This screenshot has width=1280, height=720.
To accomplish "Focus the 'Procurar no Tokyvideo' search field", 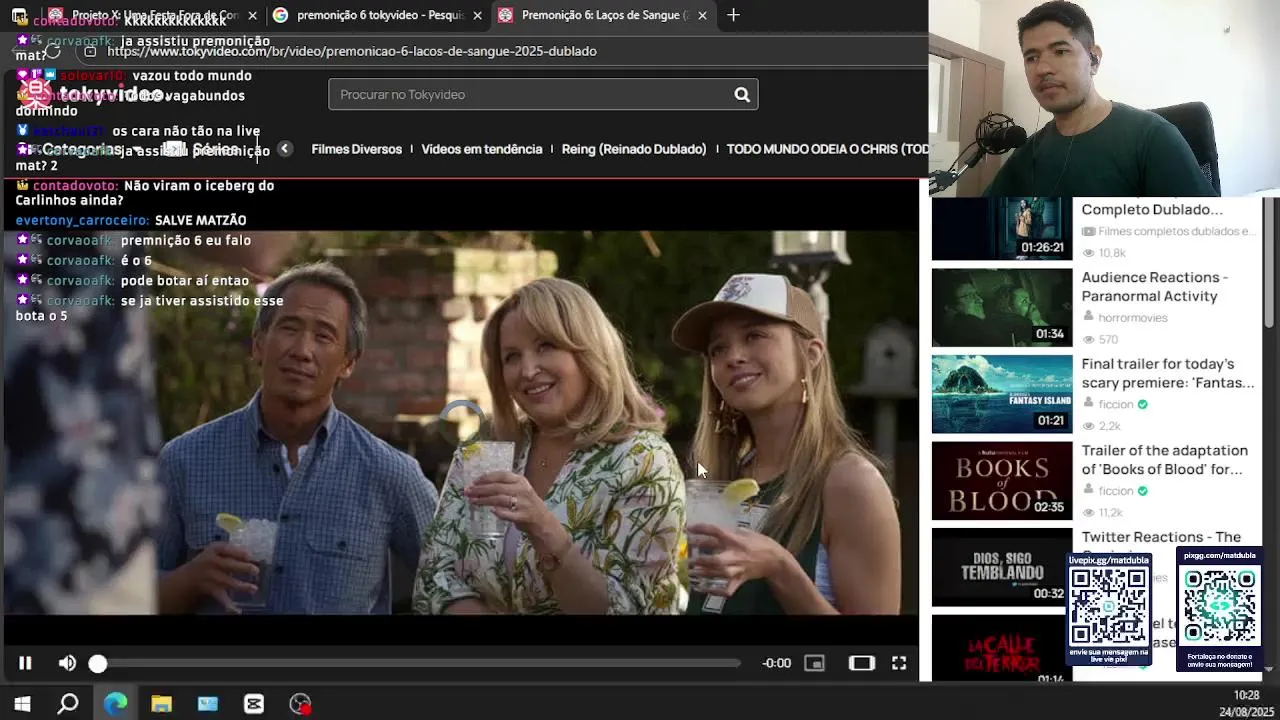I will coord(530,94).
